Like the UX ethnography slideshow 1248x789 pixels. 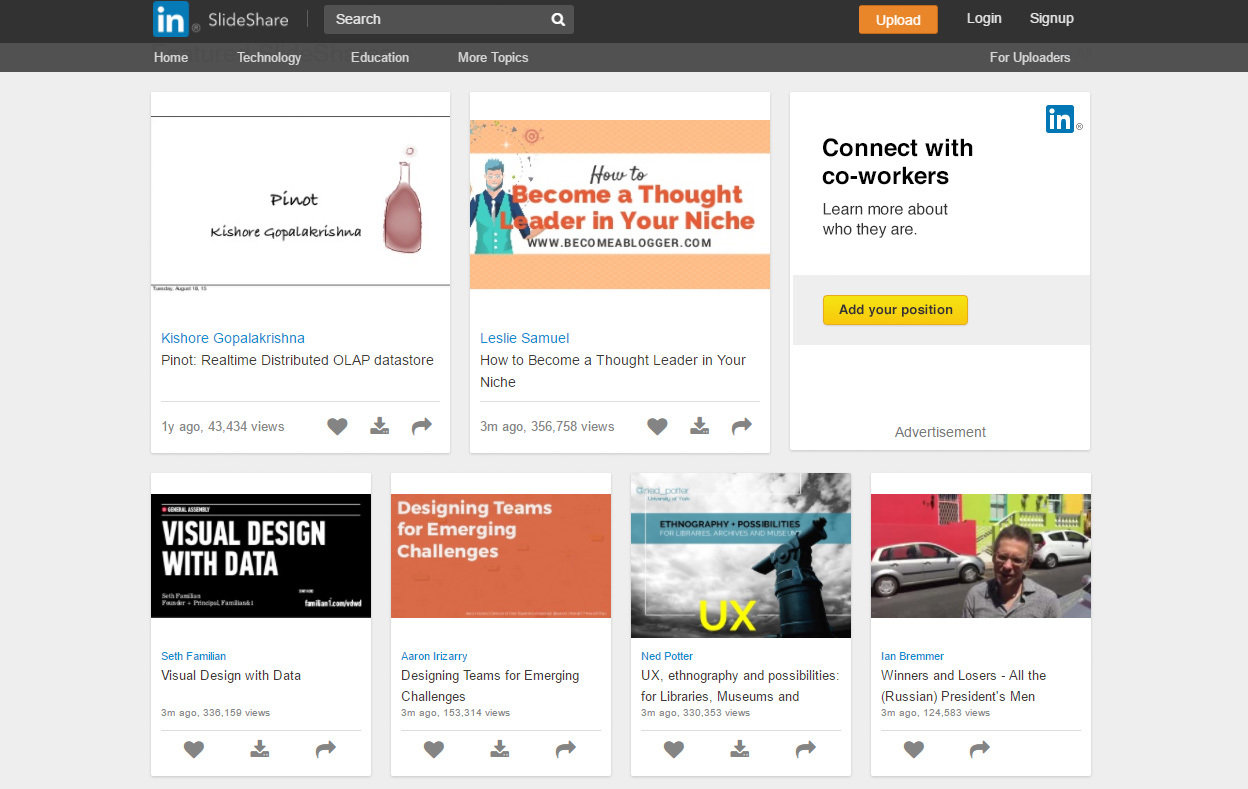click(674, 749)
